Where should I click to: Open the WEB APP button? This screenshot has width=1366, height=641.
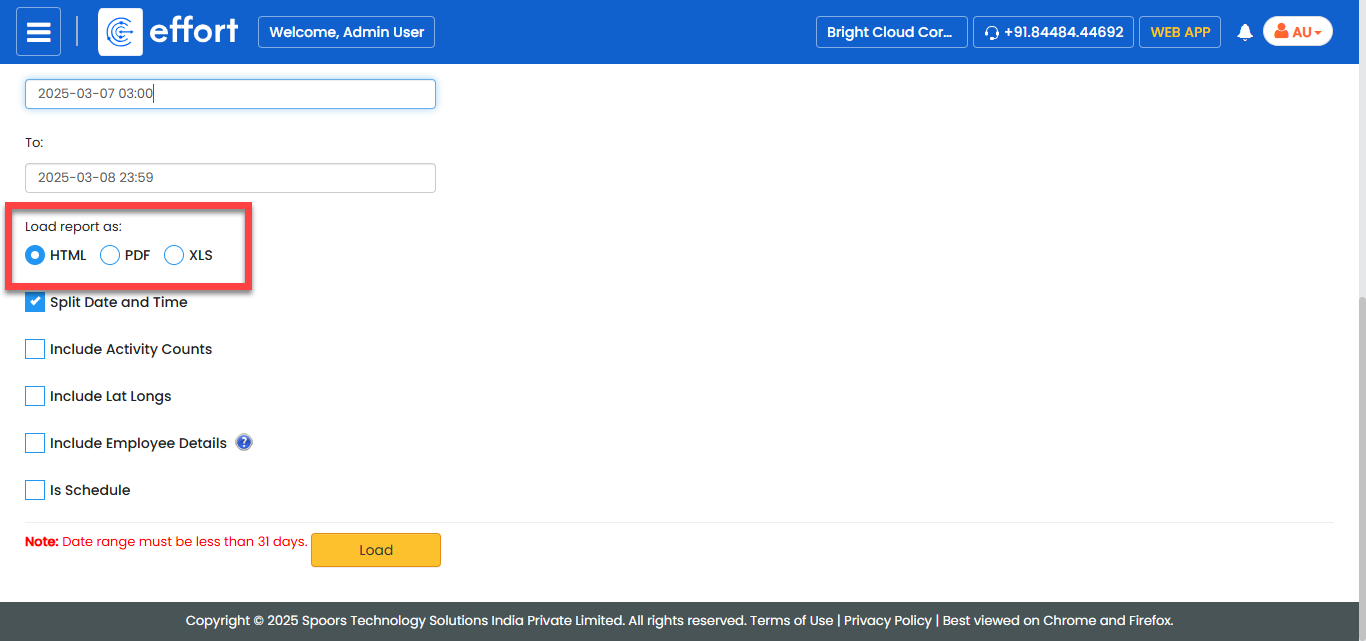(x=1180, y=32)
